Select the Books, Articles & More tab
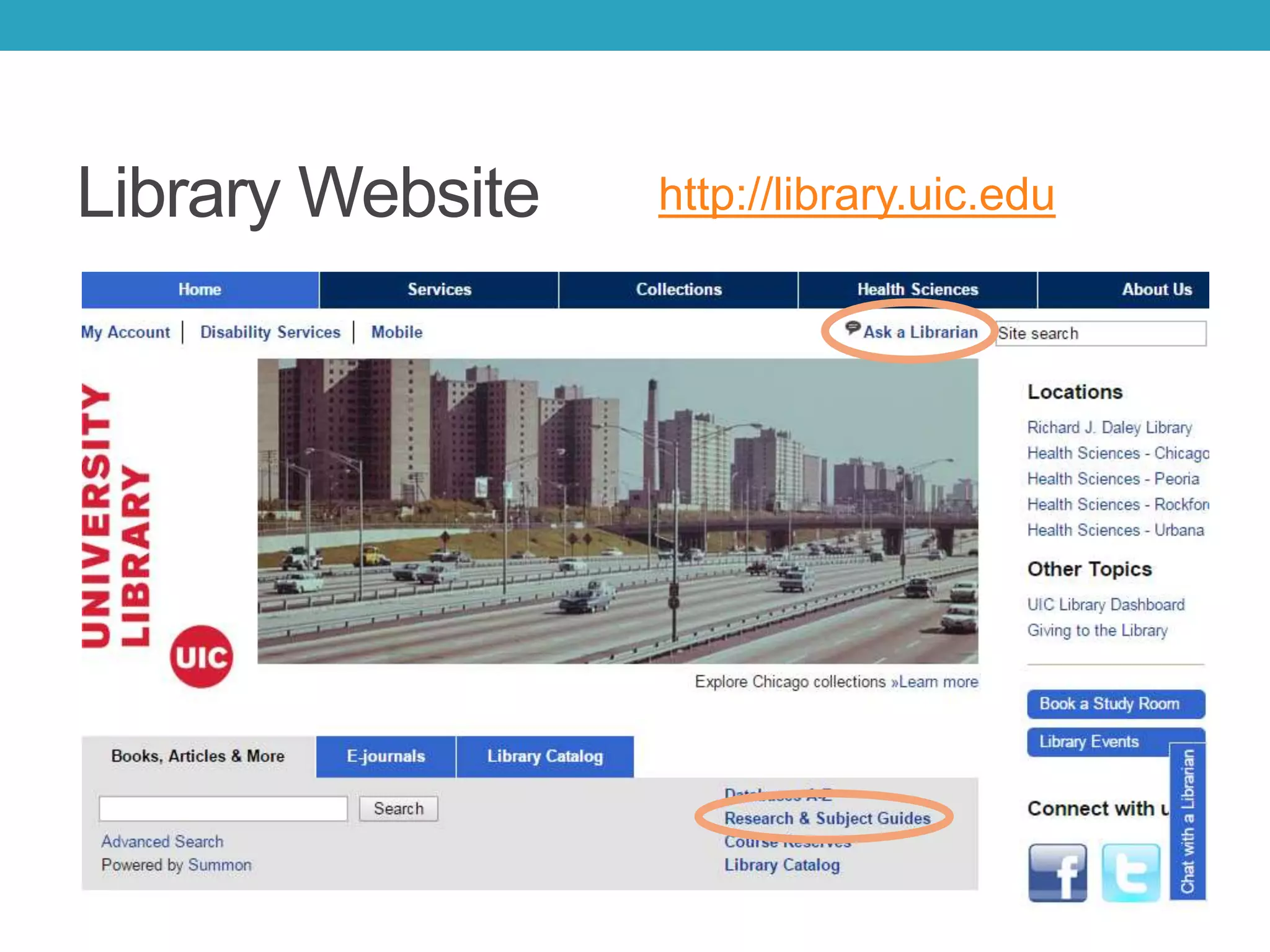The image size is (1270, 952). click(x=198, y=756)
